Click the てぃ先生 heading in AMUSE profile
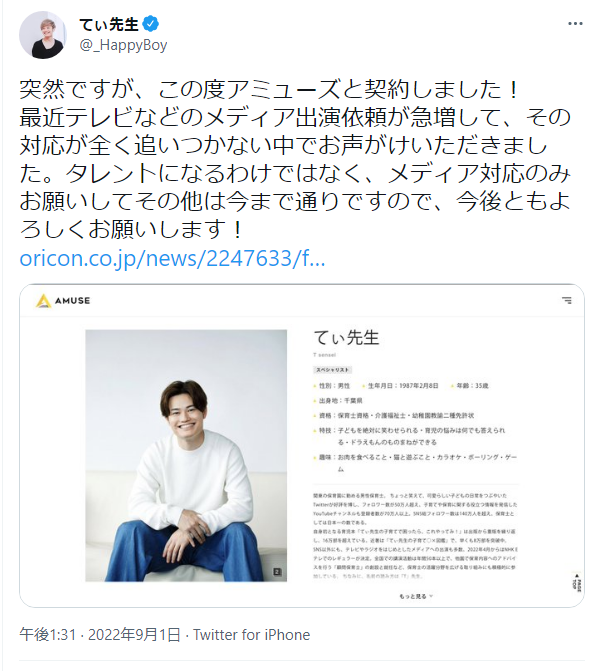591x671 pixels. click(x=347, y=338)
